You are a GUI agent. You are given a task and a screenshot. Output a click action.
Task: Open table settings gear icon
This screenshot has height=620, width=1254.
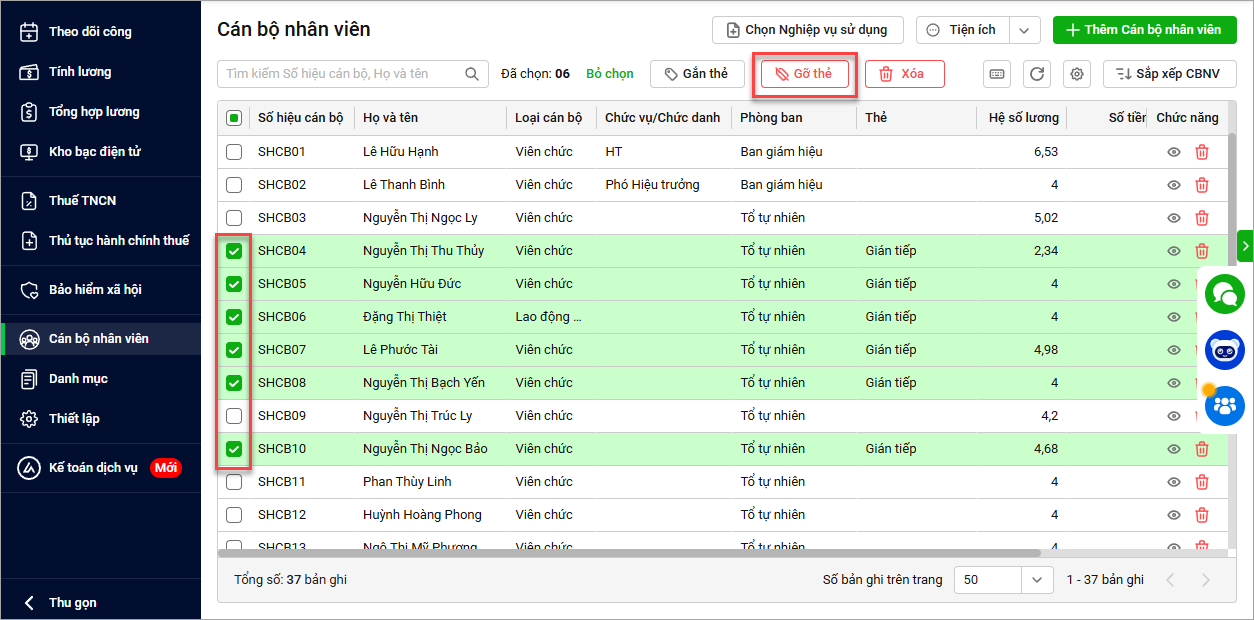(x=1077, y=74)
